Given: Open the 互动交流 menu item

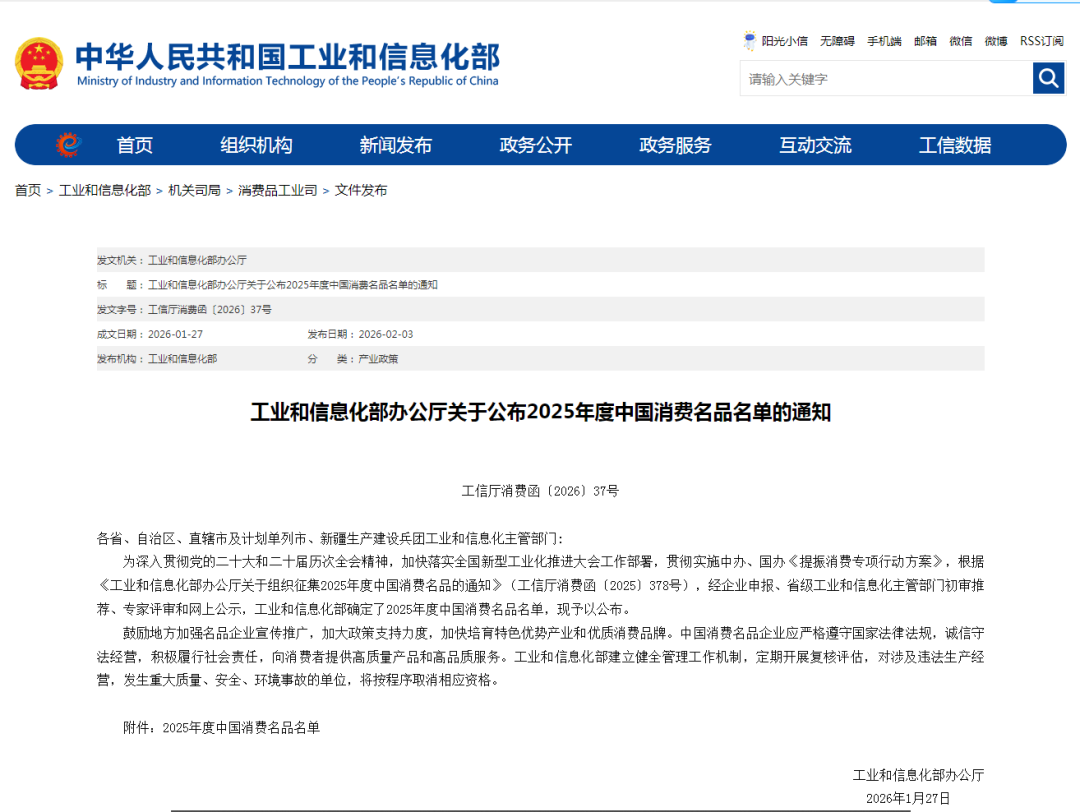Looking at the screenshot, I should point(815,145).
